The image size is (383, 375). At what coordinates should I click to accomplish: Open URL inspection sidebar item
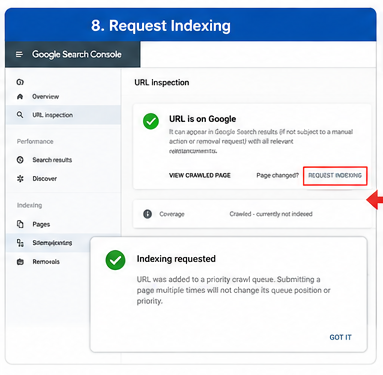point(63,115)
